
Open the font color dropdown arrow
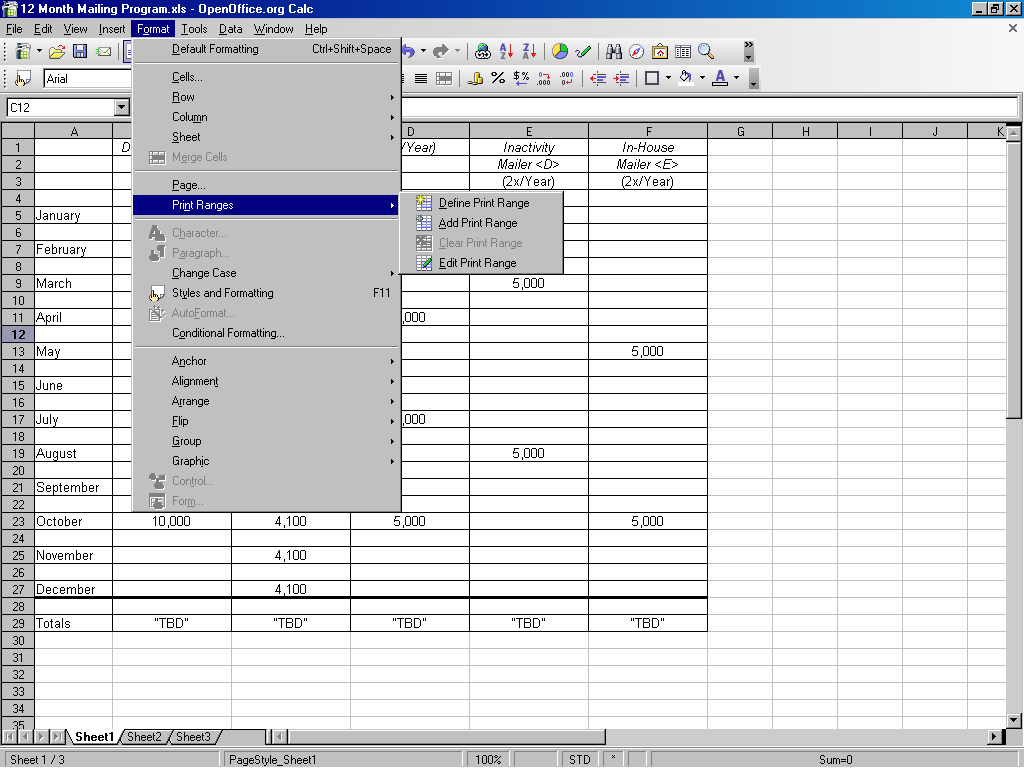[x=737, y=78]
